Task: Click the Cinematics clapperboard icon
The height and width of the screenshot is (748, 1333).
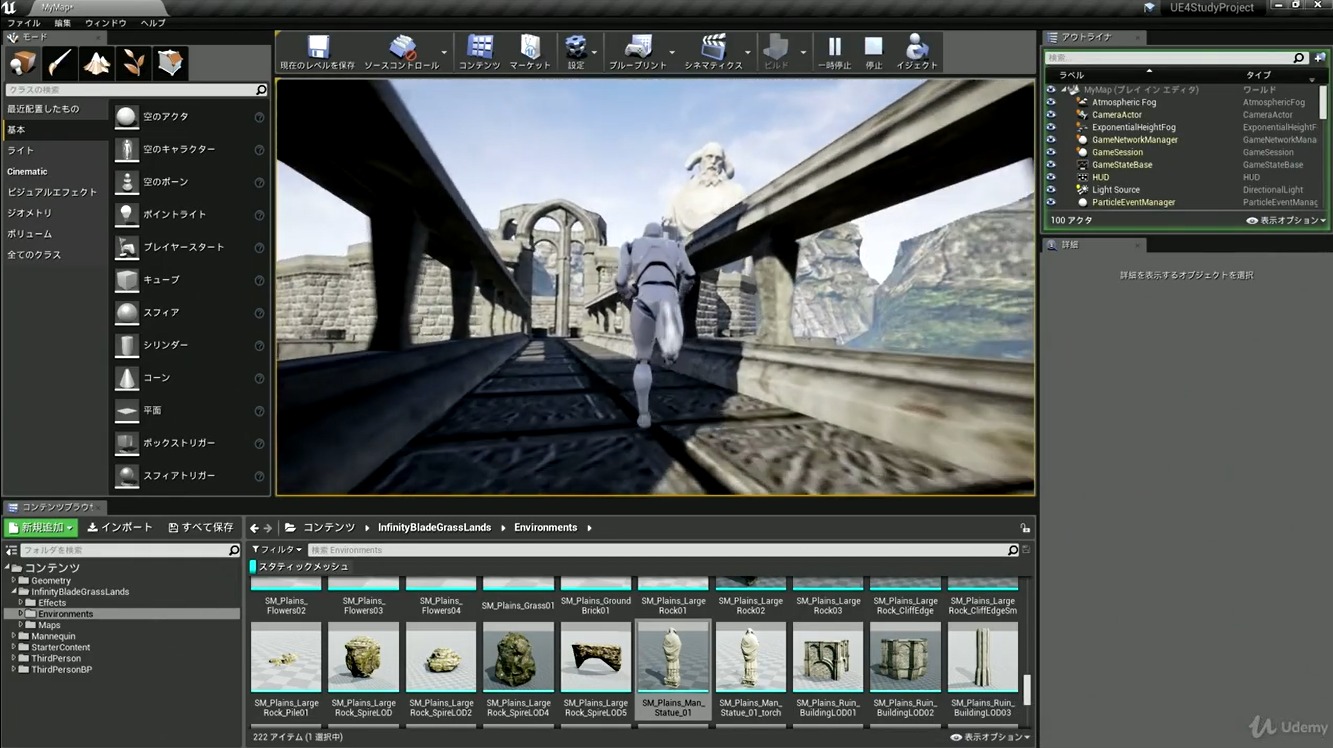Action: point(713,48)
